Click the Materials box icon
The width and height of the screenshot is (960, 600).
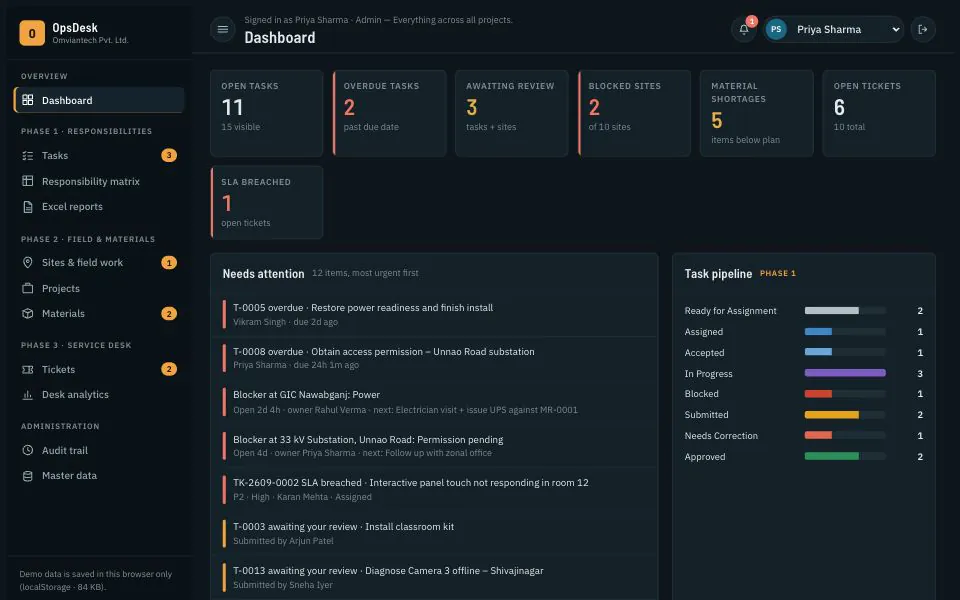click(x=28, y=313)
